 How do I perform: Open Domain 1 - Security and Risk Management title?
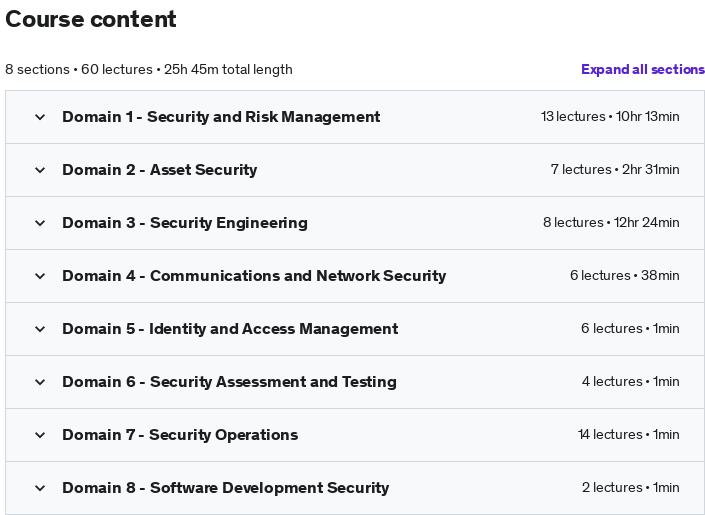pyautogui.click(x=221, y=117)
